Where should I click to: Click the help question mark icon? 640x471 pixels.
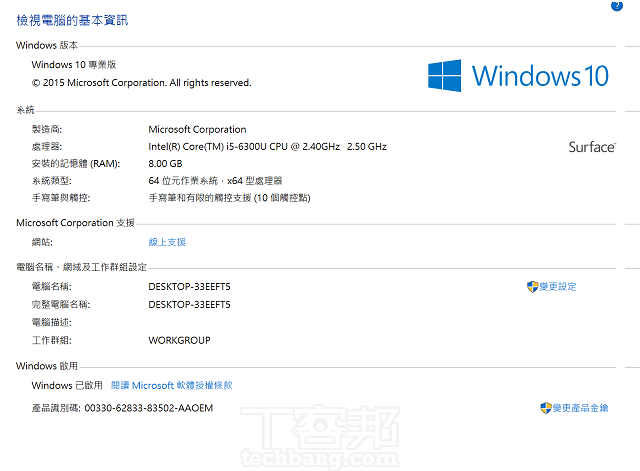617,5
